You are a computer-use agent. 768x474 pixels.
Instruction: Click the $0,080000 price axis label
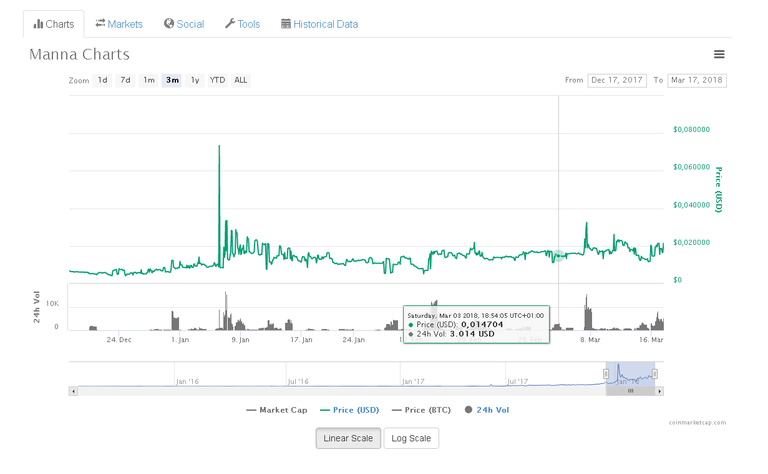[x=691, y=129]
